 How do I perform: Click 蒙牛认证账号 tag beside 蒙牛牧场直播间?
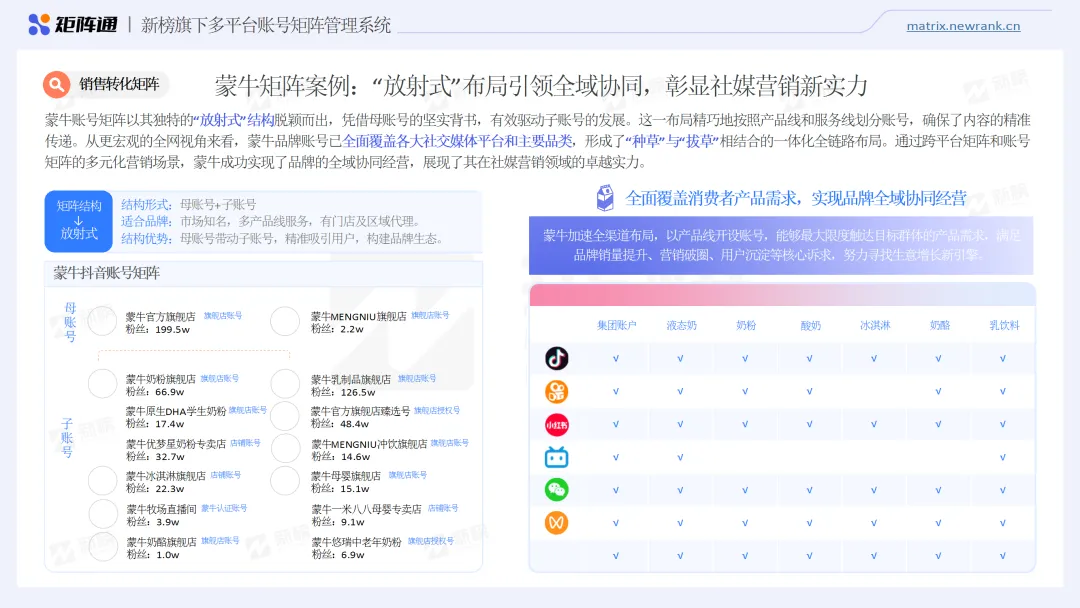224,508
